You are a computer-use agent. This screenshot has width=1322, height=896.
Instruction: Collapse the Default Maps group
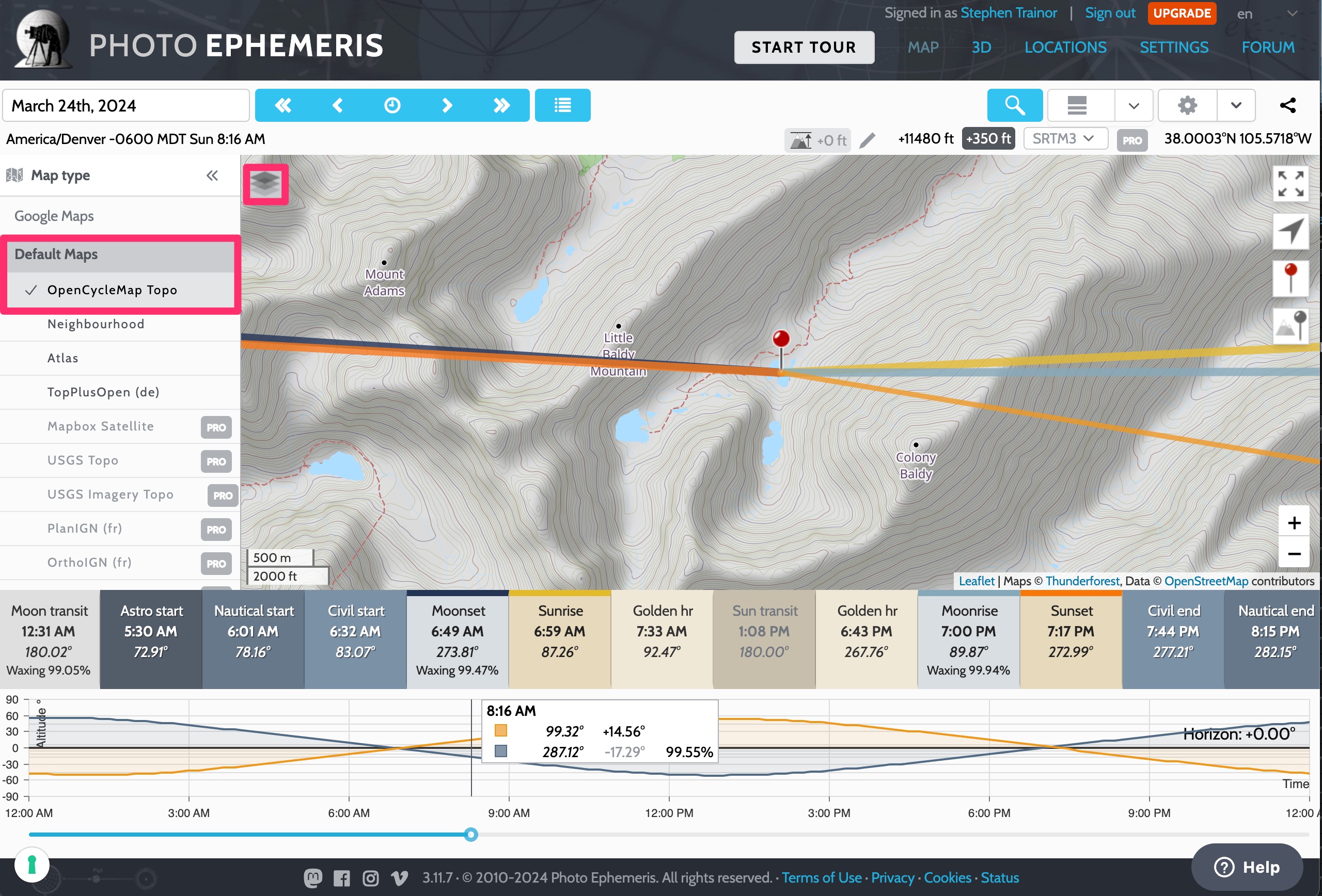pos(120,254)
